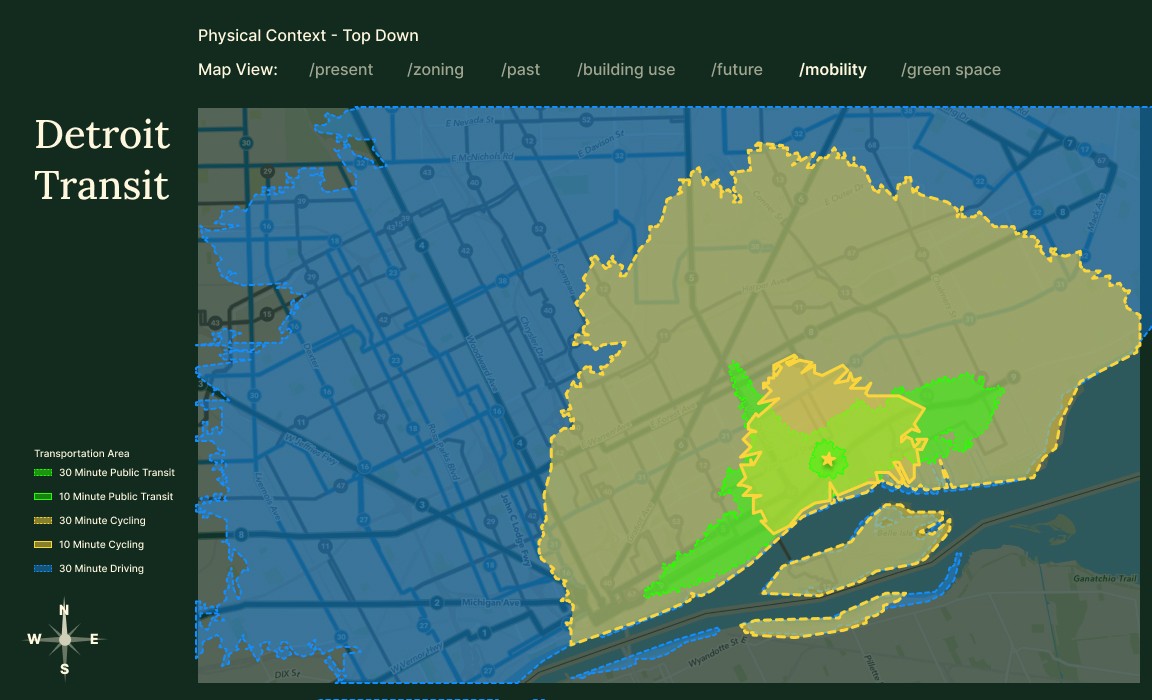Image resolution: width=1152 pixels, height=700 pixels.
Task: Select the north arrow on the compass
Action: coord(64,613)
